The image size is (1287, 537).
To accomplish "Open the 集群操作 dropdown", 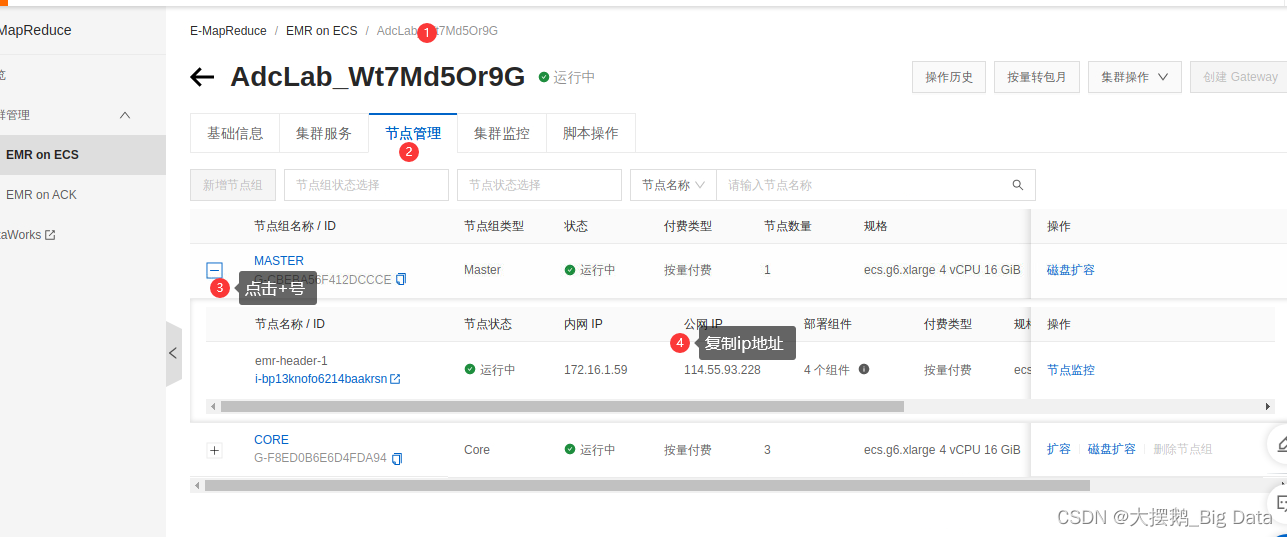I will (1135, 77).
